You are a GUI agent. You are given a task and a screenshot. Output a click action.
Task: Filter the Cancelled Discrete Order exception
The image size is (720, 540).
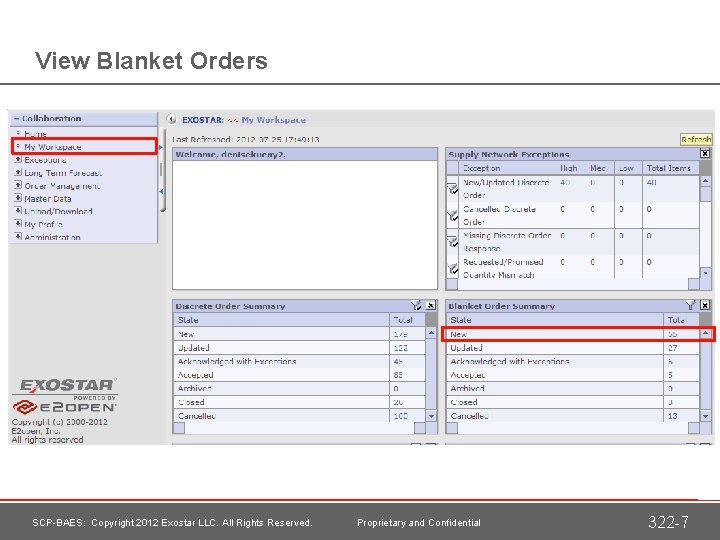[452, 215]
